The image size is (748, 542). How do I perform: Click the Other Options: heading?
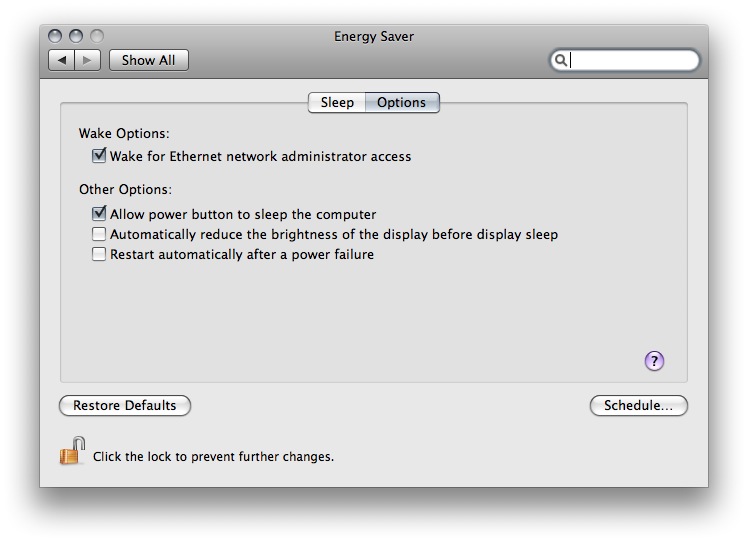point(125,189)
